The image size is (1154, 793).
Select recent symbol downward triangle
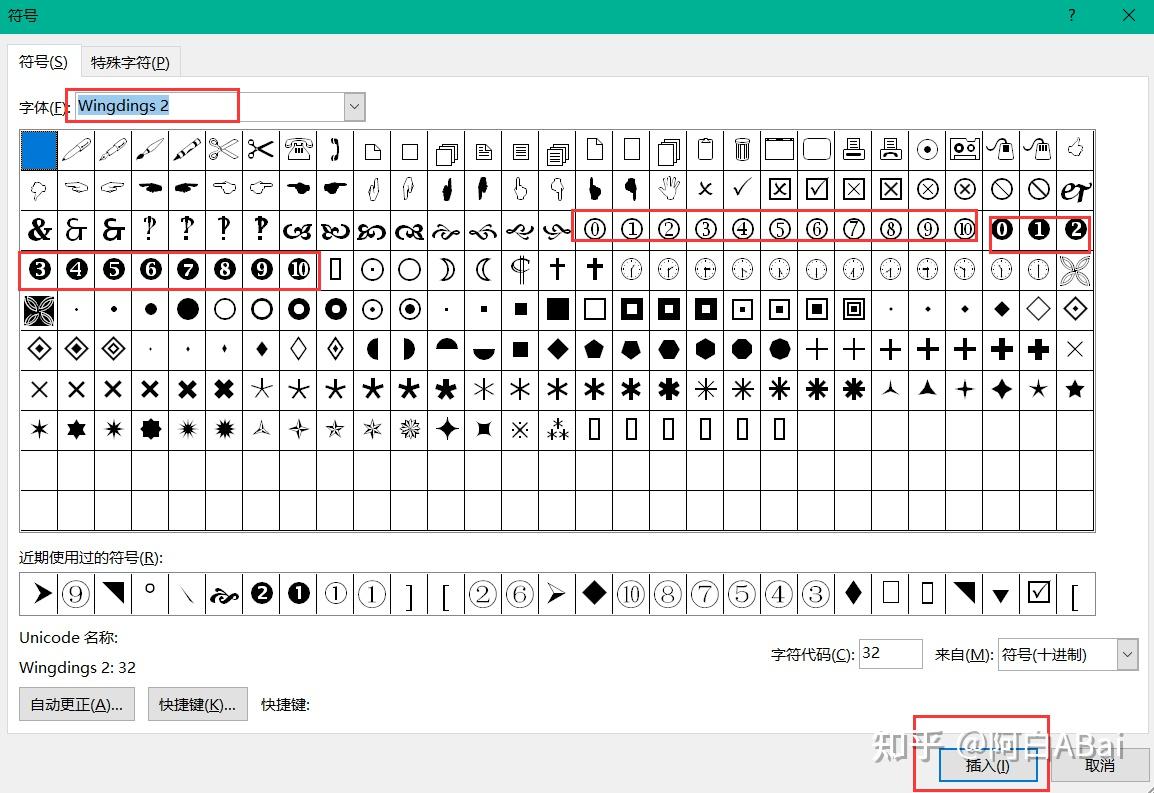[1001, 593]
